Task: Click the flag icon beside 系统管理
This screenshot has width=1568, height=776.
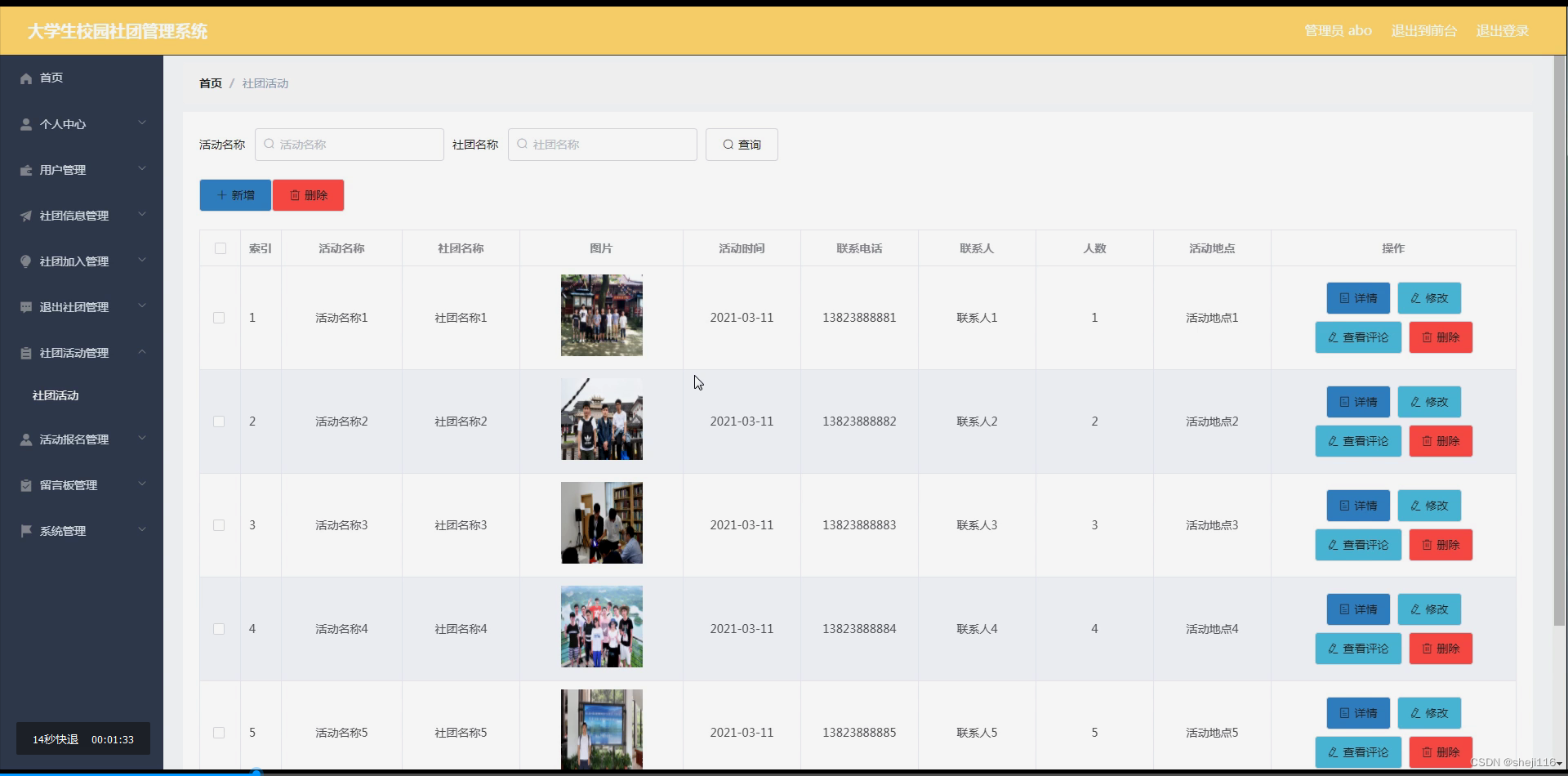Action: (24, 531)
